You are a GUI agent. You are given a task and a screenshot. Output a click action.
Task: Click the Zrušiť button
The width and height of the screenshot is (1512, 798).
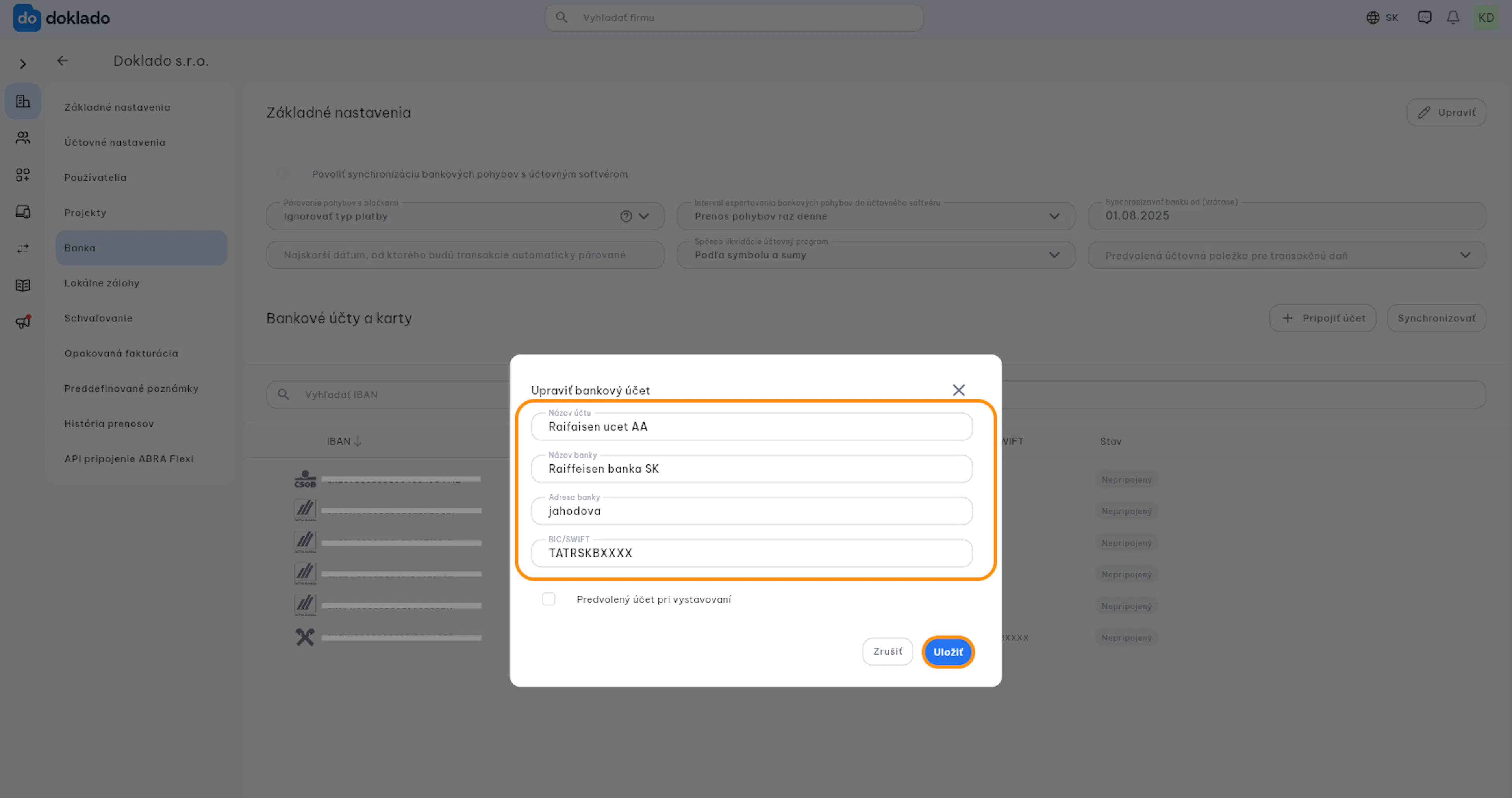pos(888,651)
